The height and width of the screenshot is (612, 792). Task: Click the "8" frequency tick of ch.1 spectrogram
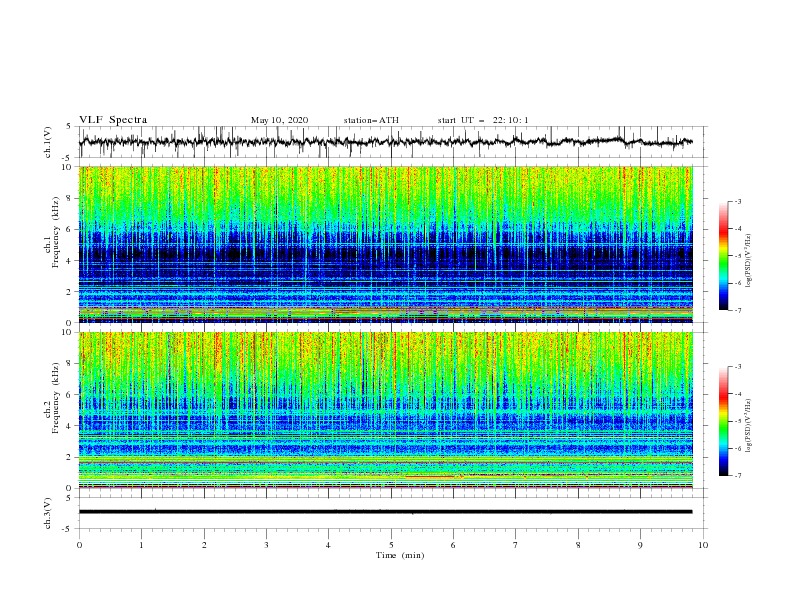pyautogui.click(x=71, y=198)
